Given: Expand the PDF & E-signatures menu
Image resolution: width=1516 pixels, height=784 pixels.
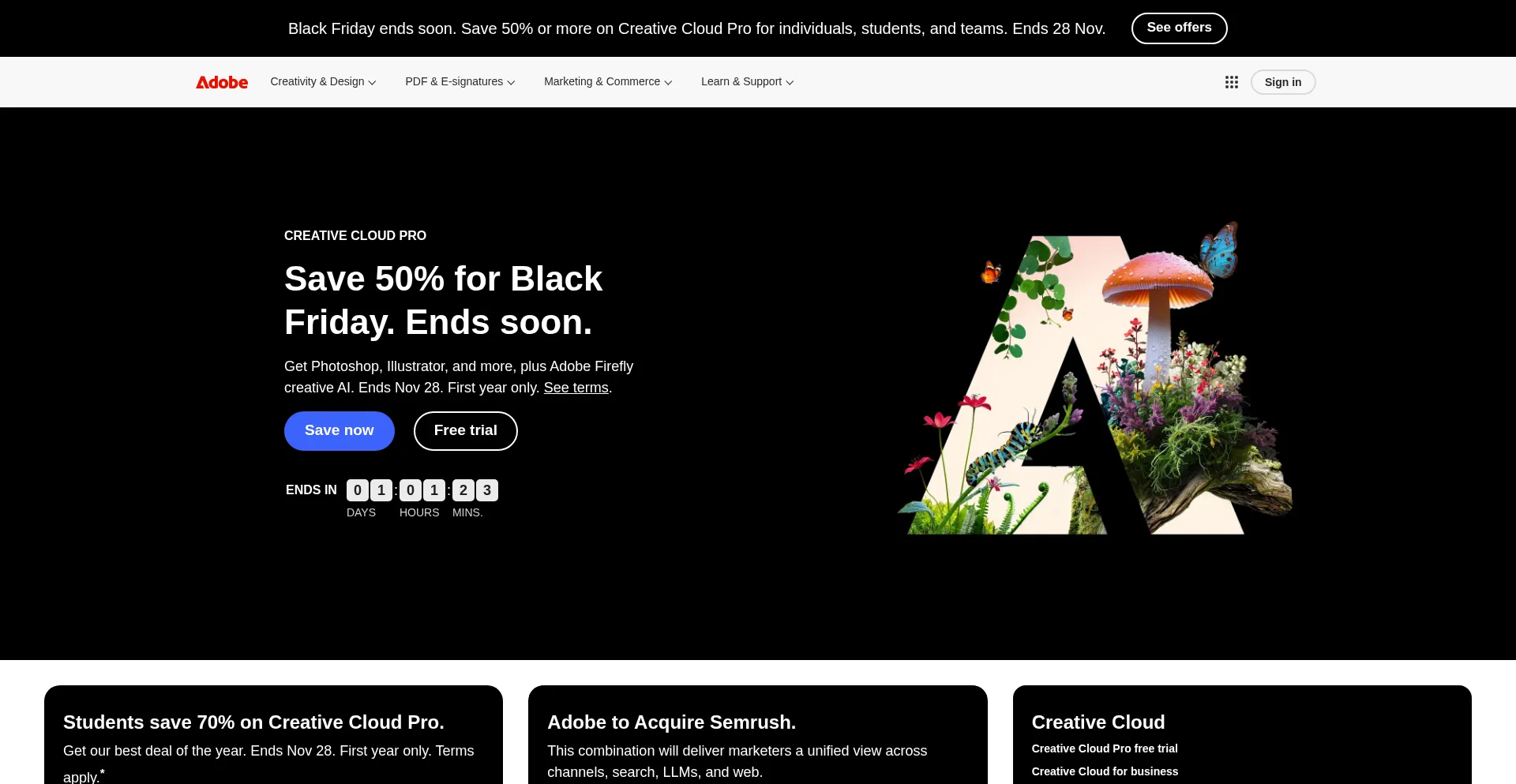Looking at the screenshot, I should [x=460, y=82].
